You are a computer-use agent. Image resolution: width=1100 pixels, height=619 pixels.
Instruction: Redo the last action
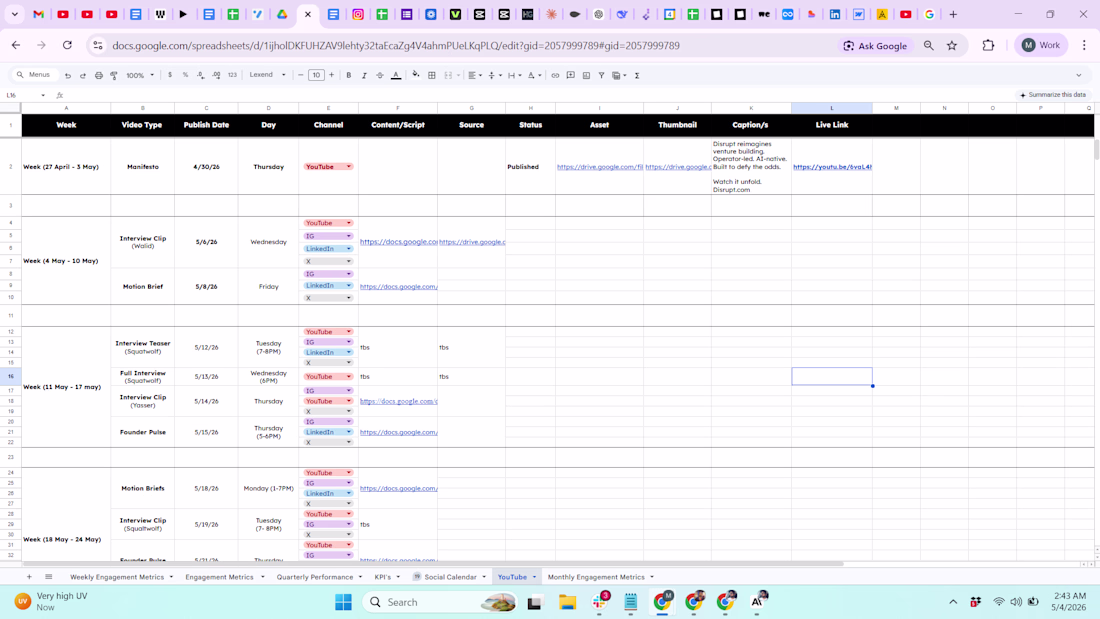point(83,75)
